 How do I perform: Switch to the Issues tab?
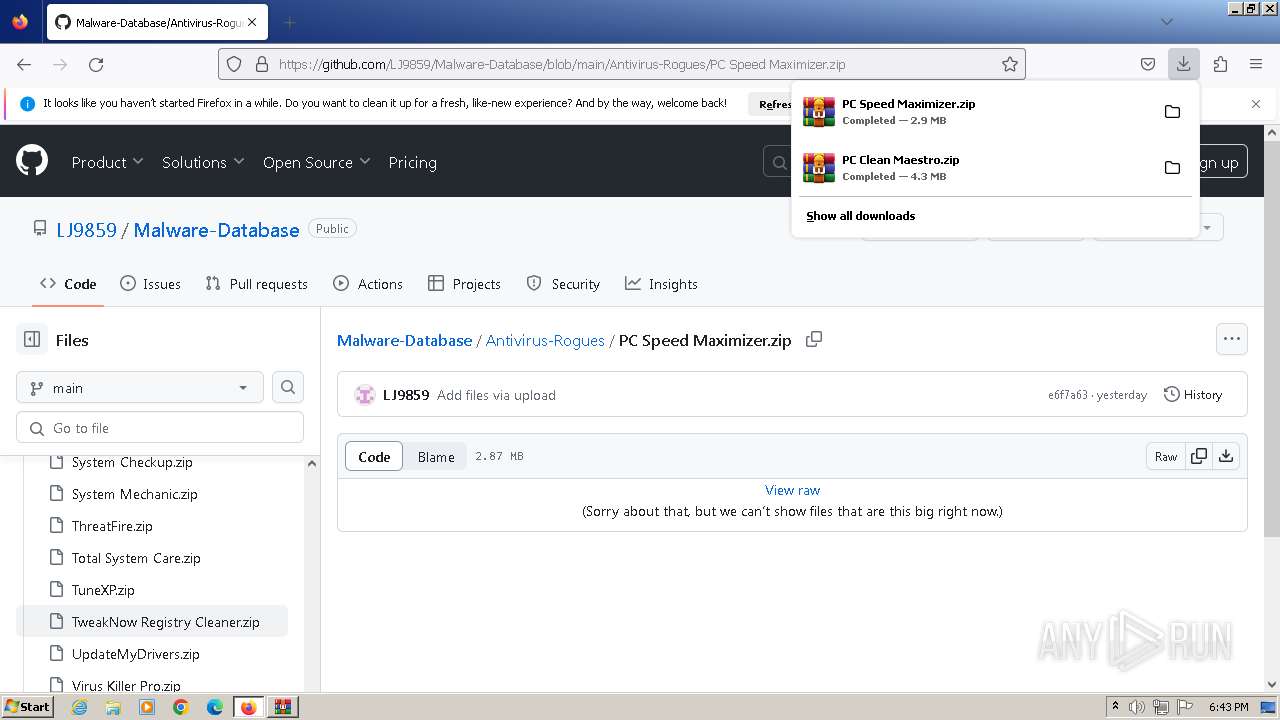click(150, 284)
